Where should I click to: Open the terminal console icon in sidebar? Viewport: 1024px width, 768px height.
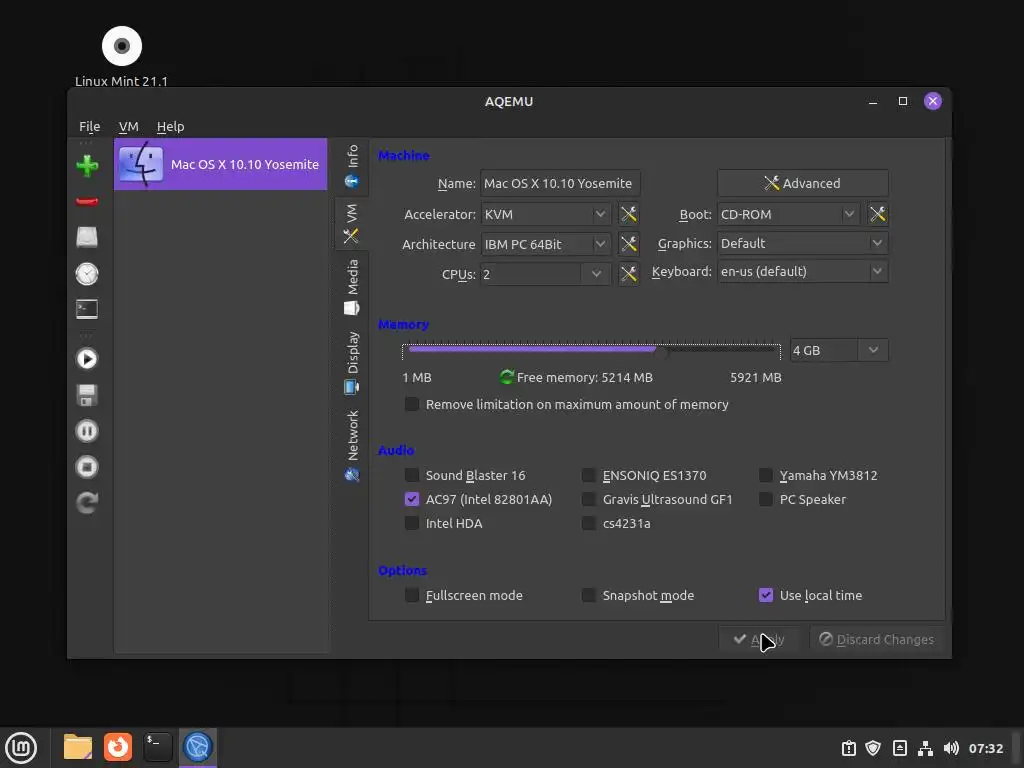point(87,309)
